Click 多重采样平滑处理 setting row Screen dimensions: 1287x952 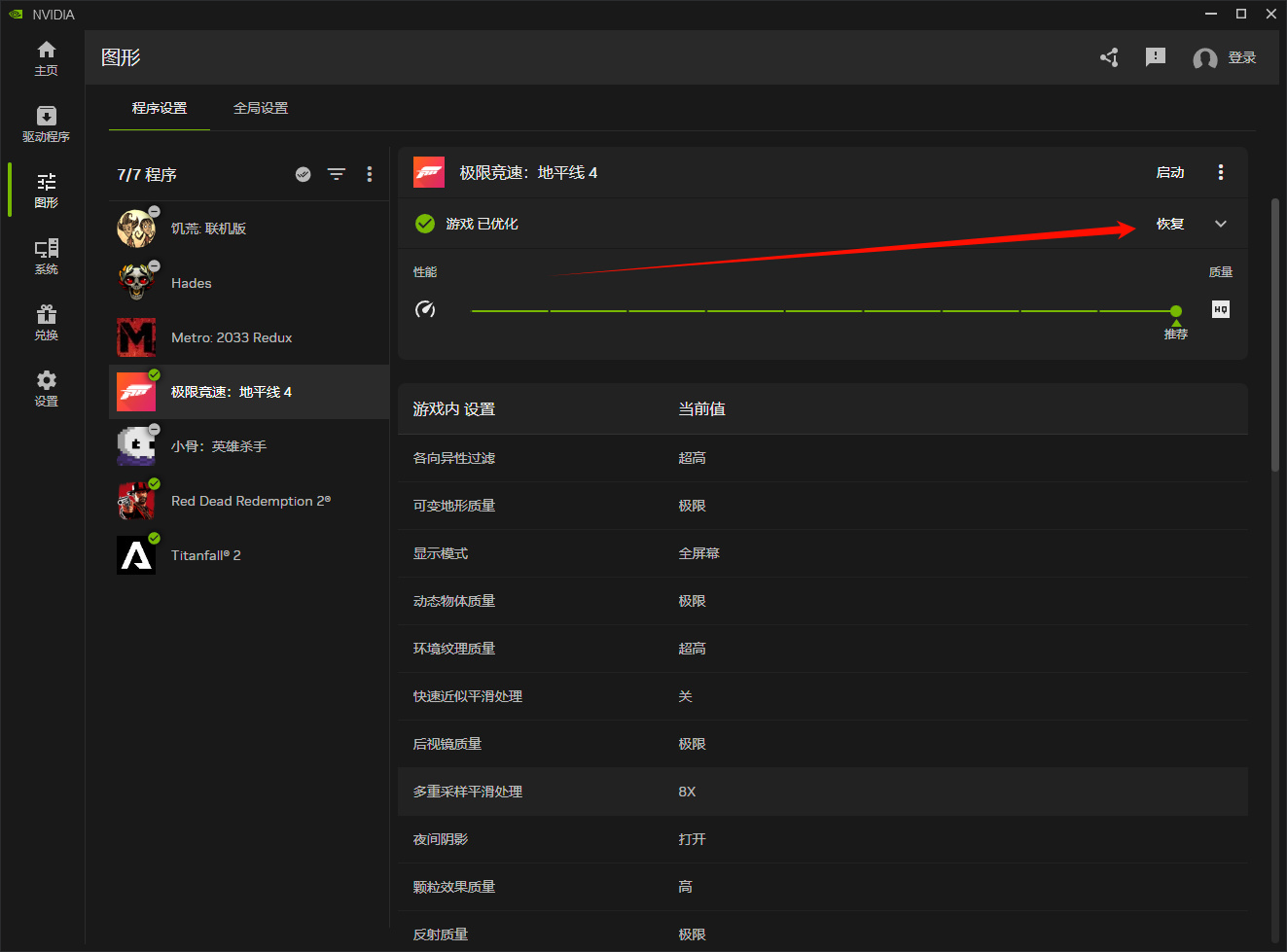click(x=823, y=792)
